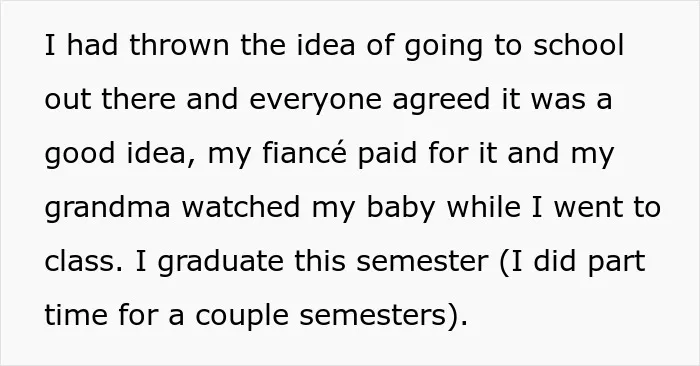The height and width of the screenshot is (366, 700).
Task: Select the word "school" in the paragraph
Action: click(579, 45)
